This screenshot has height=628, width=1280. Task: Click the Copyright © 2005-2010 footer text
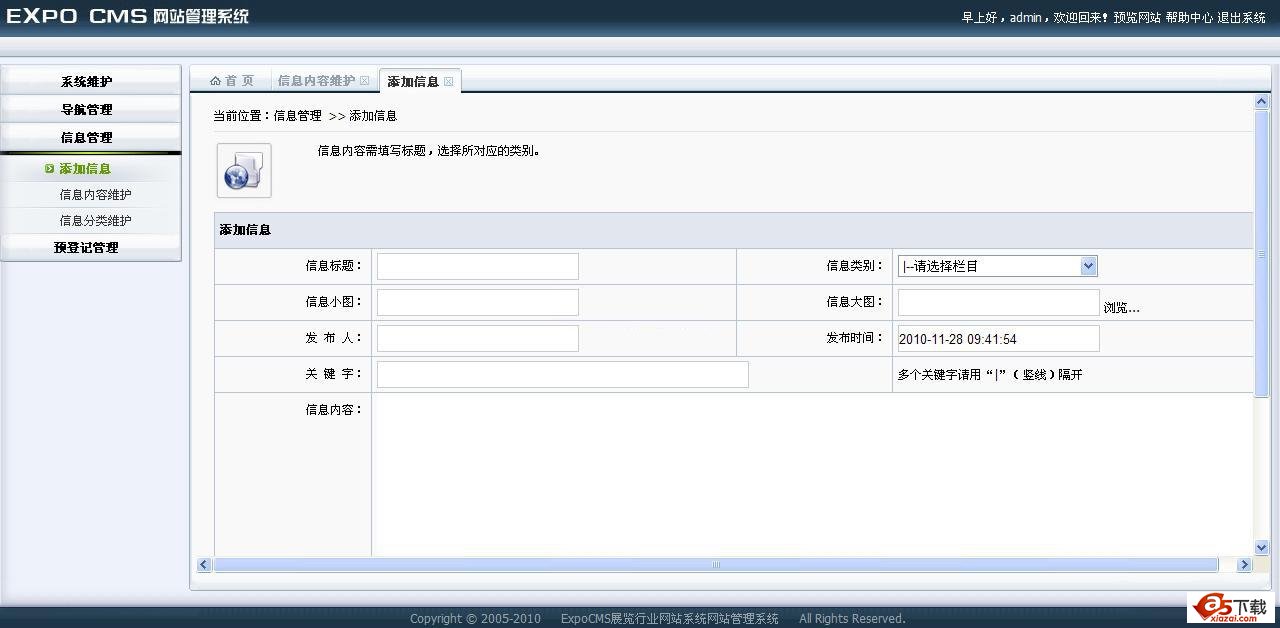(475, 618)
